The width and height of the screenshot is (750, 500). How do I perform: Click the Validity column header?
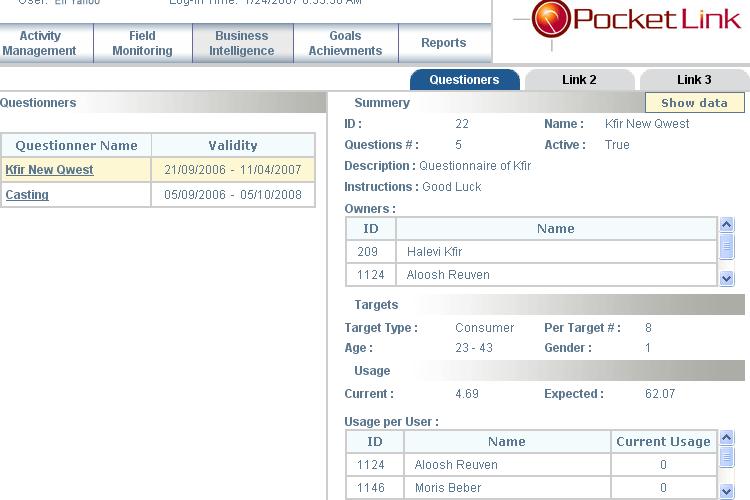click(233, 145)
